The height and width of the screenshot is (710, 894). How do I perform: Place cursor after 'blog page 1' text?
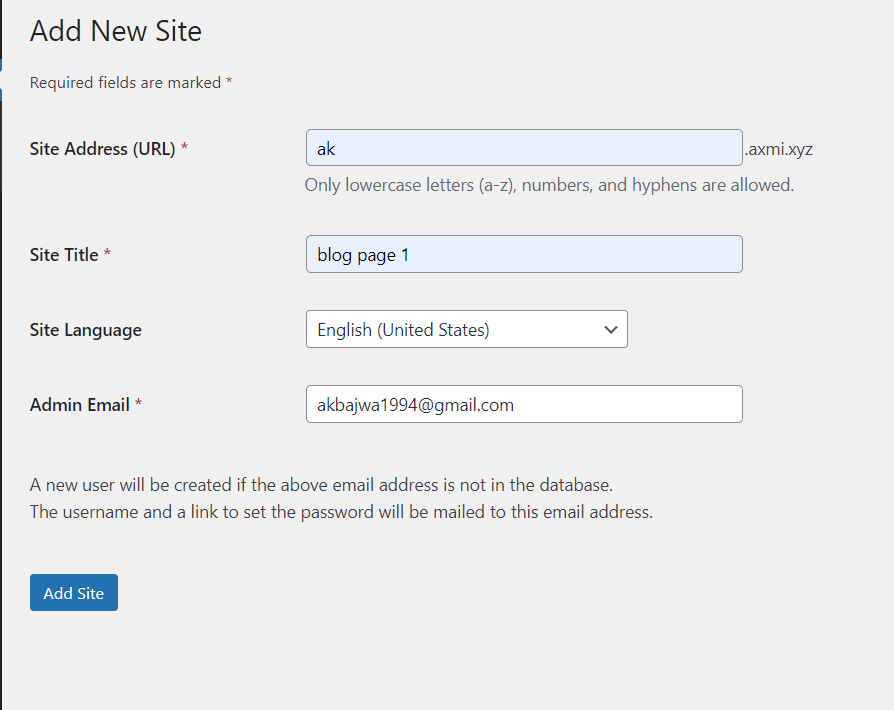[410, 254]
